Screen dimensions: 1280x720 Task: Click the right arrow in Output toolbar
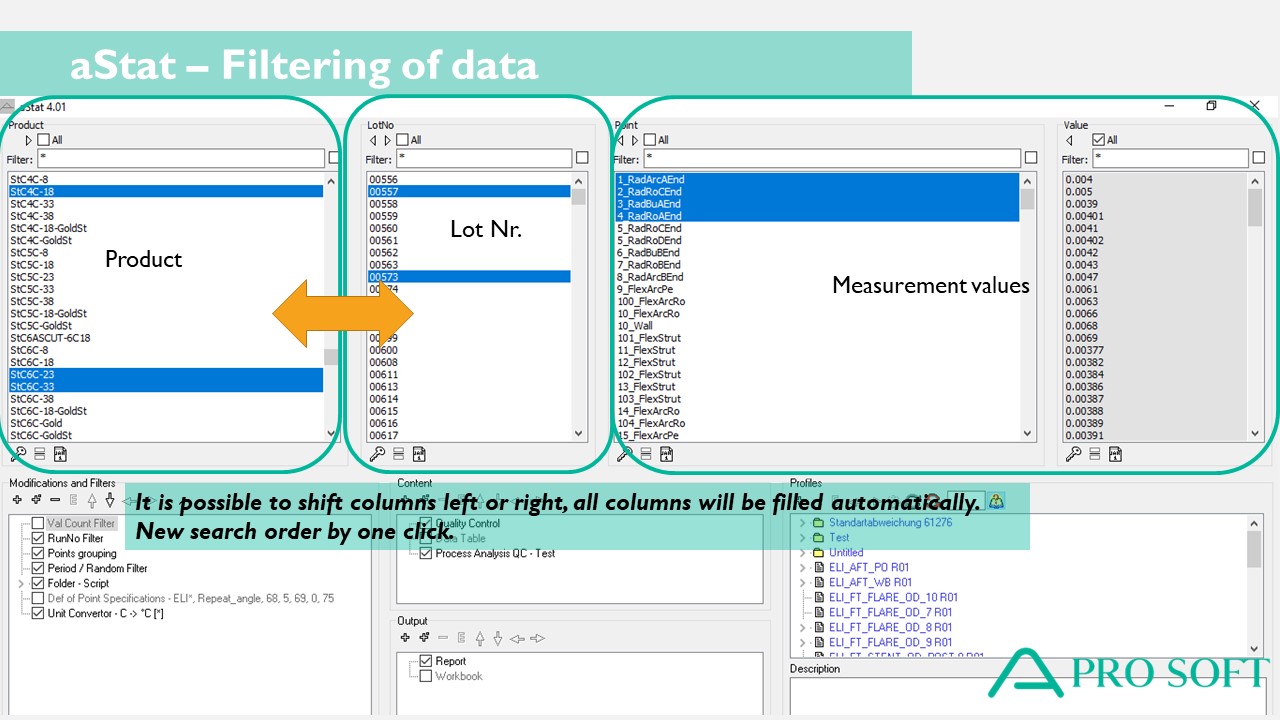(x=538, y=638)
